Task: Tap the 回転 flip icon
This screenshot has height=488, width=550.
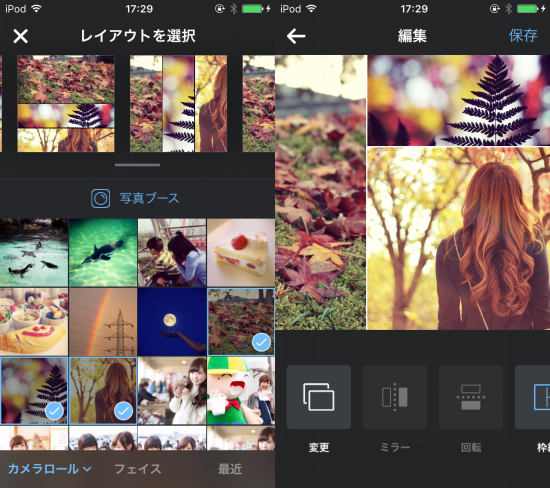Action: (x=471, y=397)
